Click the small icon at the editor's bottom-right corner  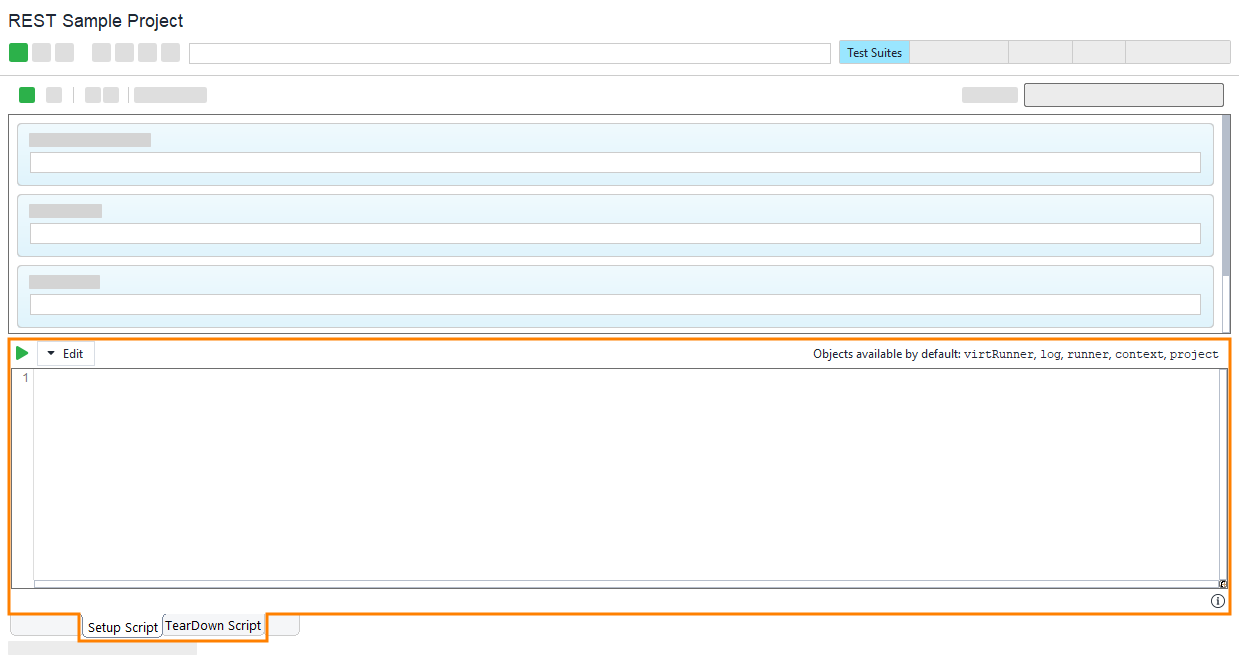(1221, 583)
